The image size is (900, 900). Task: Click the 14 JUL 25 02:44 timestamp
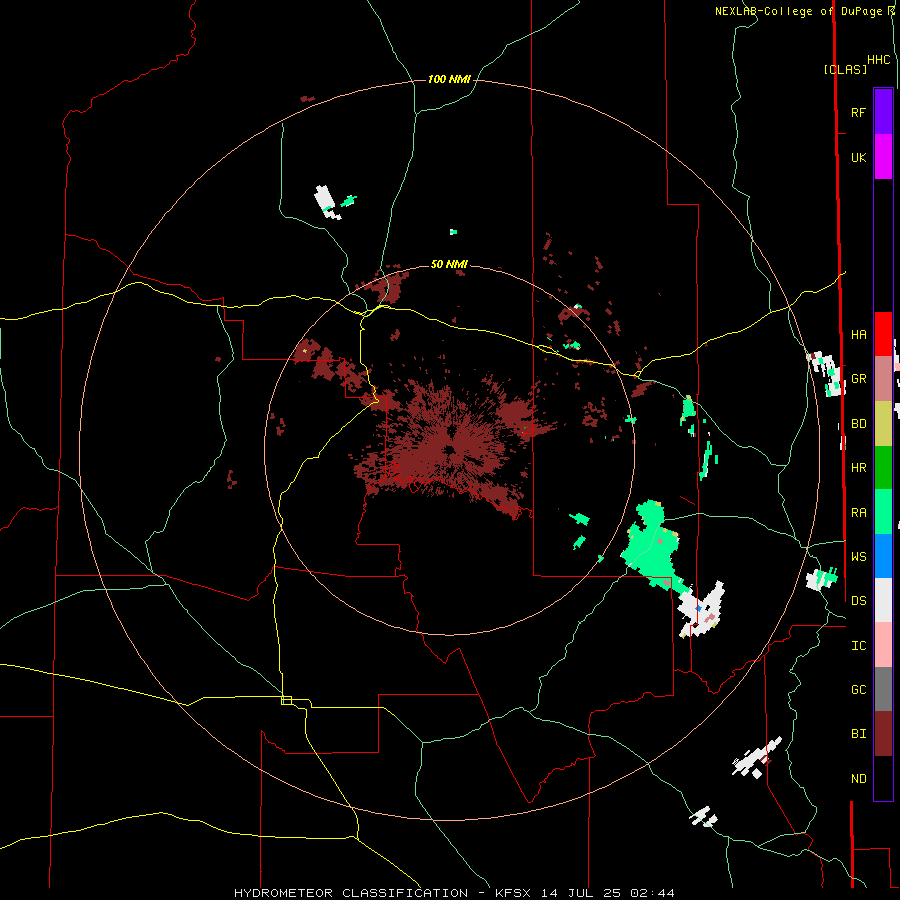pos(608,893)
